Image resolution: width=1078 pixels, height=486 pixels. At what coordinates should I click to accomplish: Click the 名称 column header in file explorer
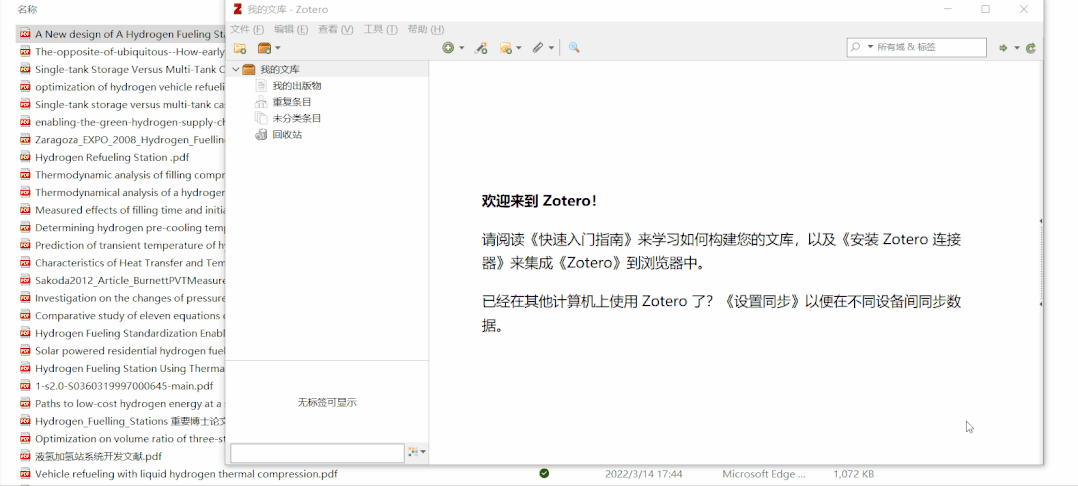[28, 9]
